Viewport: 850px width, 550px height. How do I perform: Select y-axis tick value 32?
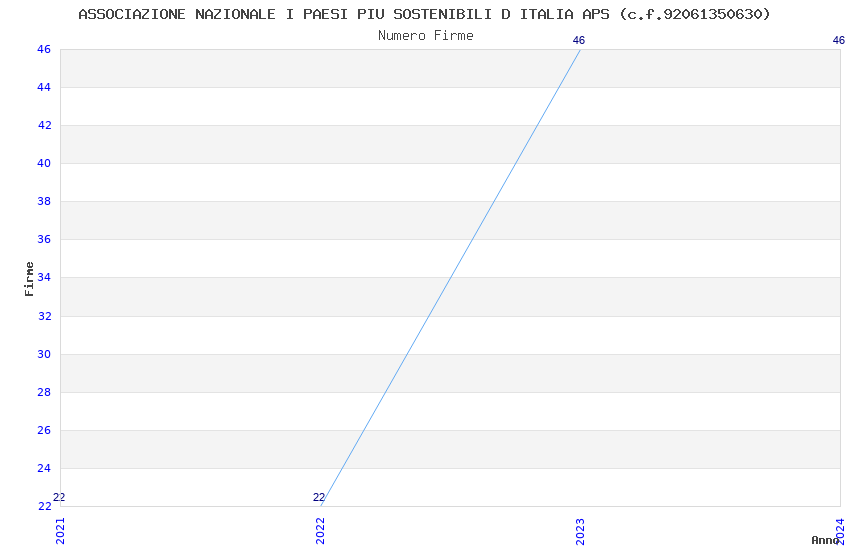pyautogui.click(x=44, y=316)
